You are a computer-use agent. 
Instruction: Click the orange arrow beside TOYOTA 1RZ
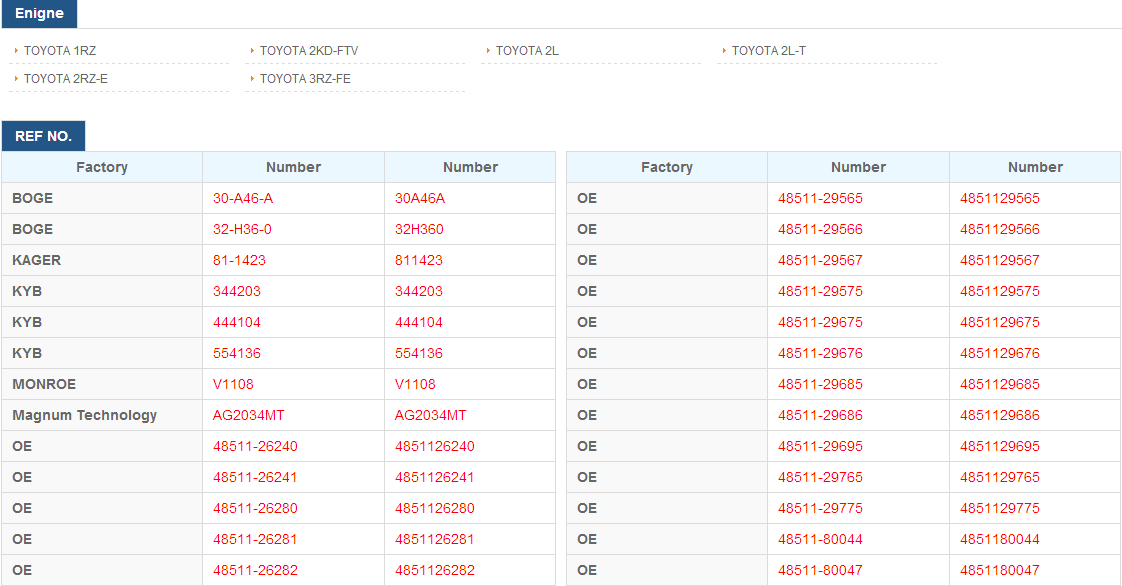pos(16,51)
